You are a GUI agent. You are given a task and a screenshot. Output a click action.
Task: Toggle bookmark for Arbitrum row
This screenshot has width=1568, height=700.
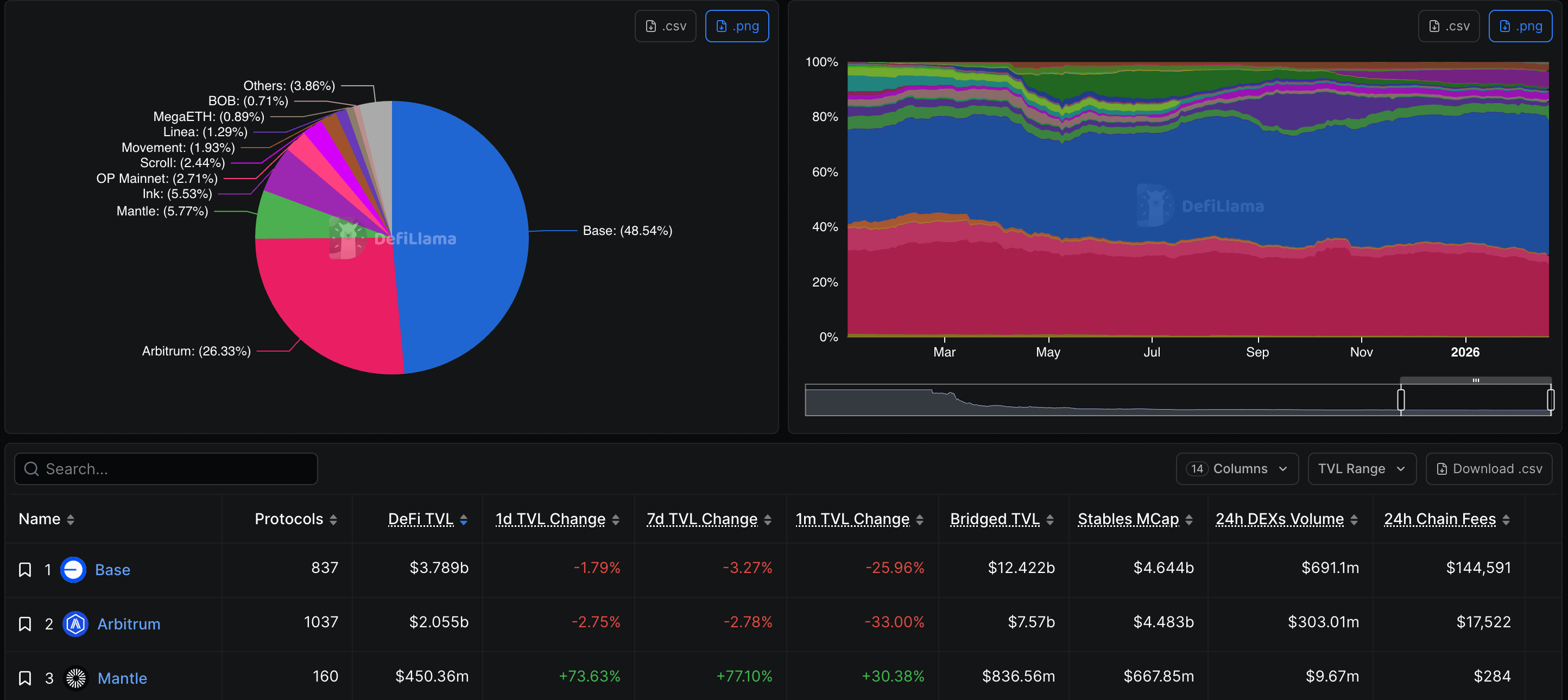[x=25, y=623]
